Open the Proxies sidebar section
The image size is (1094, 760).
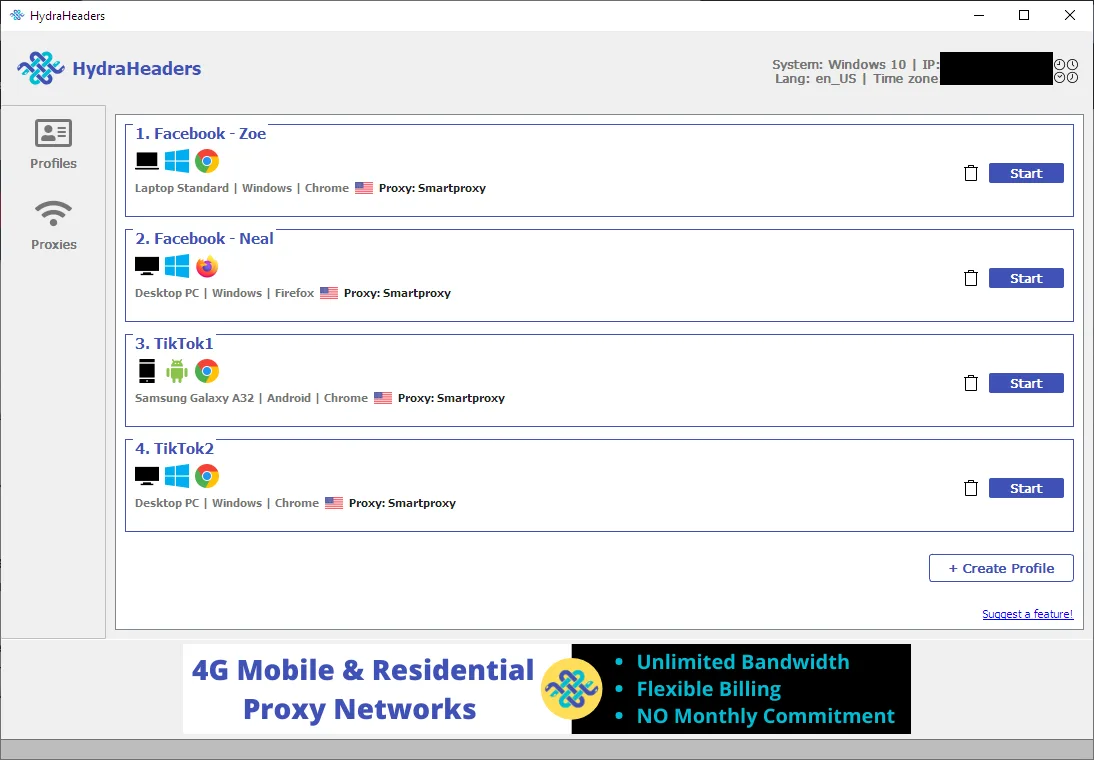click(x=53, y=225)
